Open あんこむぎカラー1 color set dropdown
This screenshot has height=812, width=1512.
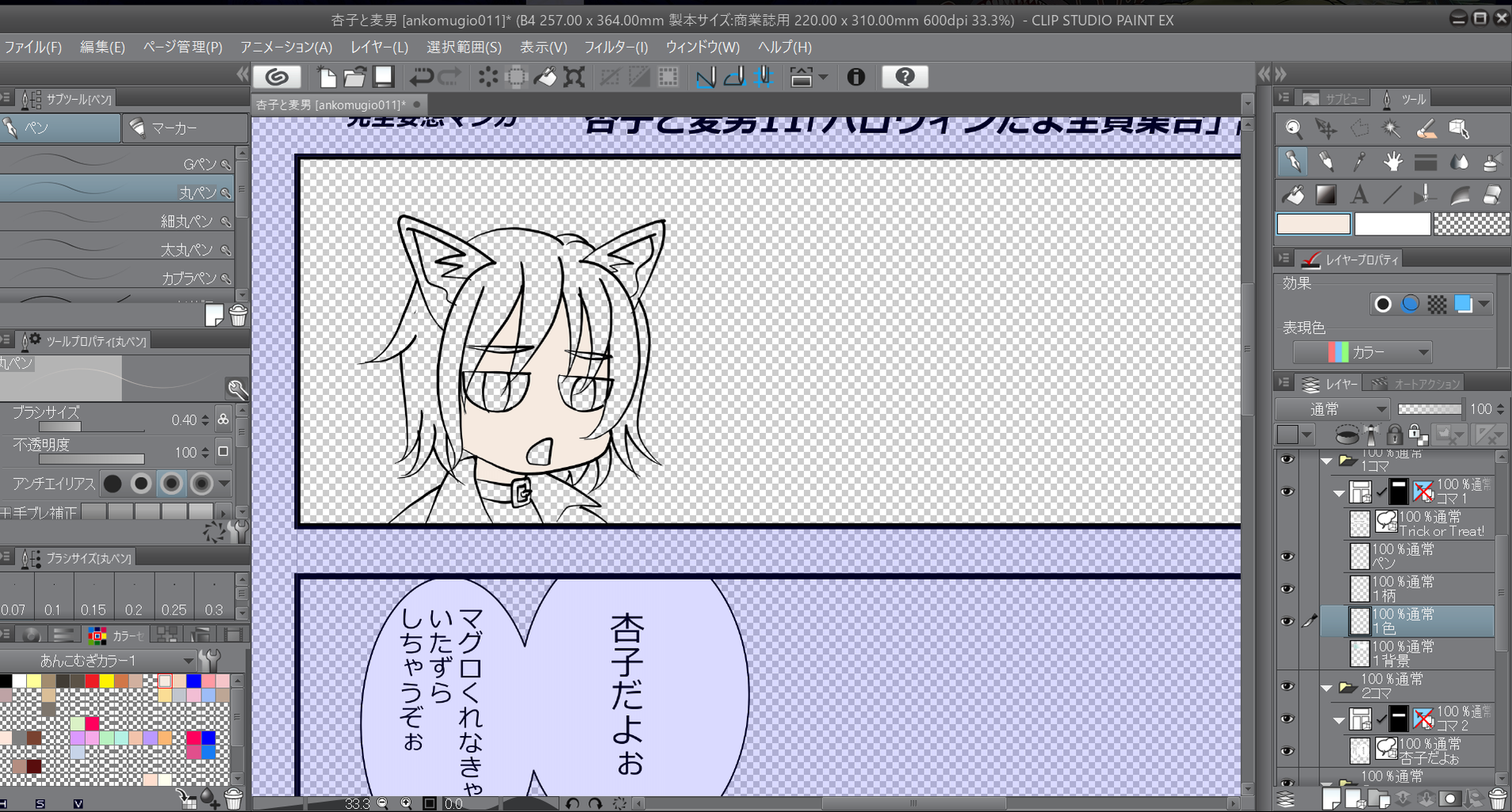[99, 661]
